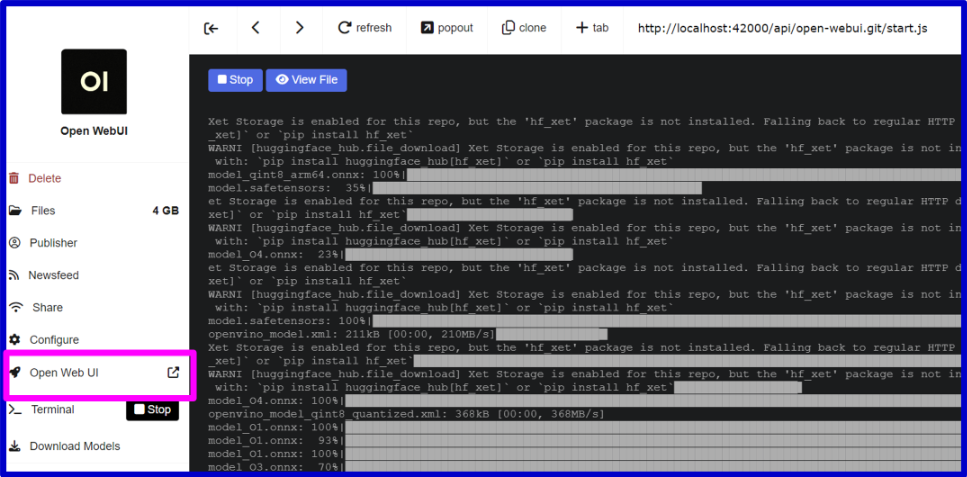Click the rocket icon beside Open Web UI
The height and width of the screenshot is (477, 967).
[x=15, y=373]
